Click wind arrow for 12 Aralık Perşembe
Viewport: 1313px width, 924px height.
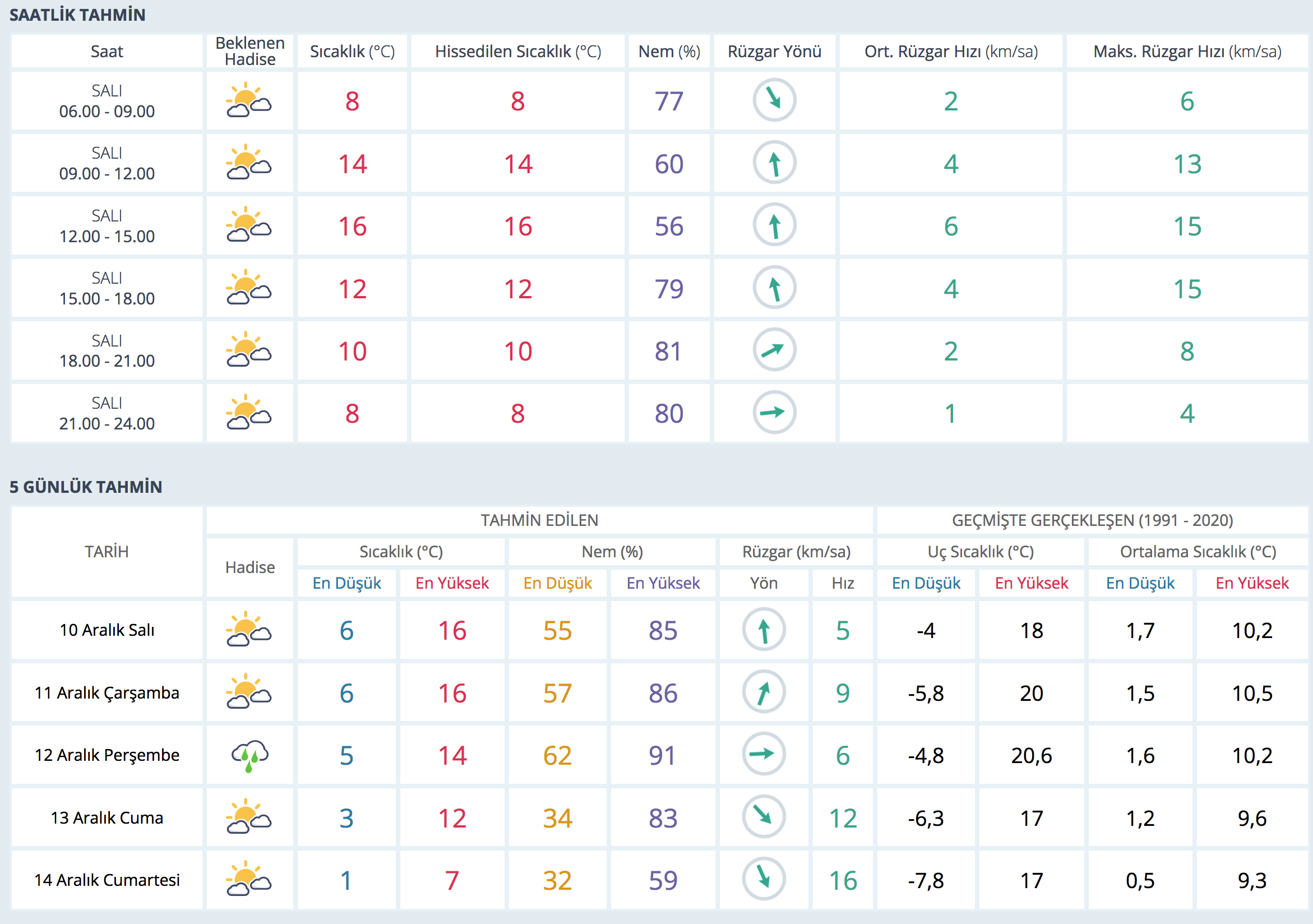pyautogui.click(x=764, y=755)
